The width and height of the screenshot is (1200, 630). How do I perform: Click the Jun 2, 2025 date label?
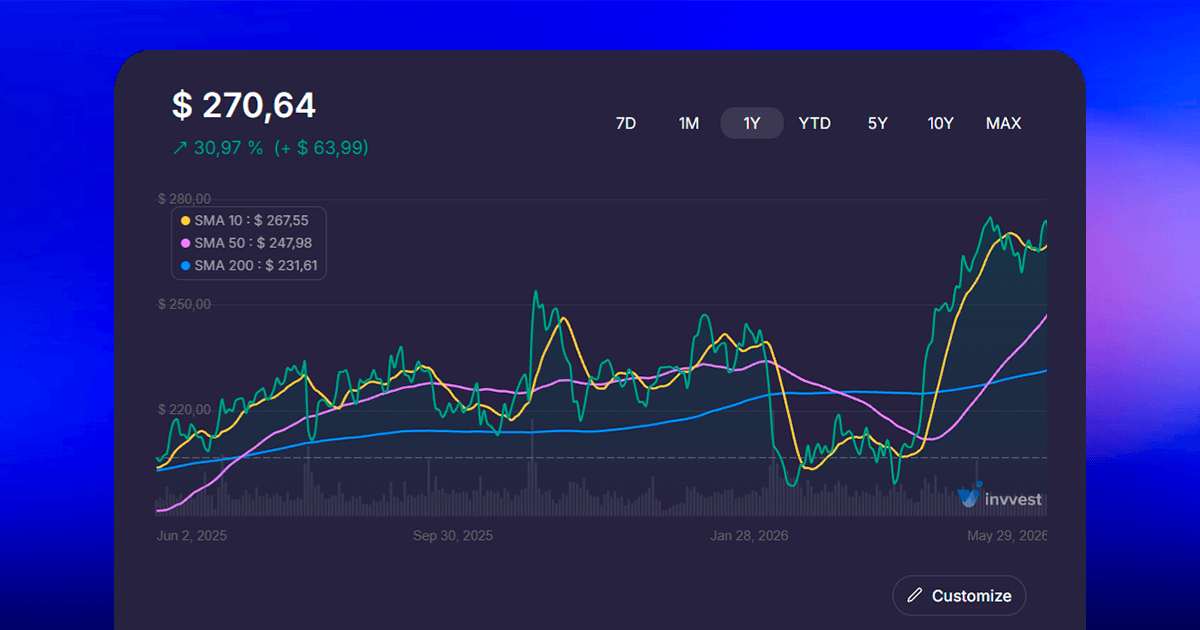coord(192,536)
